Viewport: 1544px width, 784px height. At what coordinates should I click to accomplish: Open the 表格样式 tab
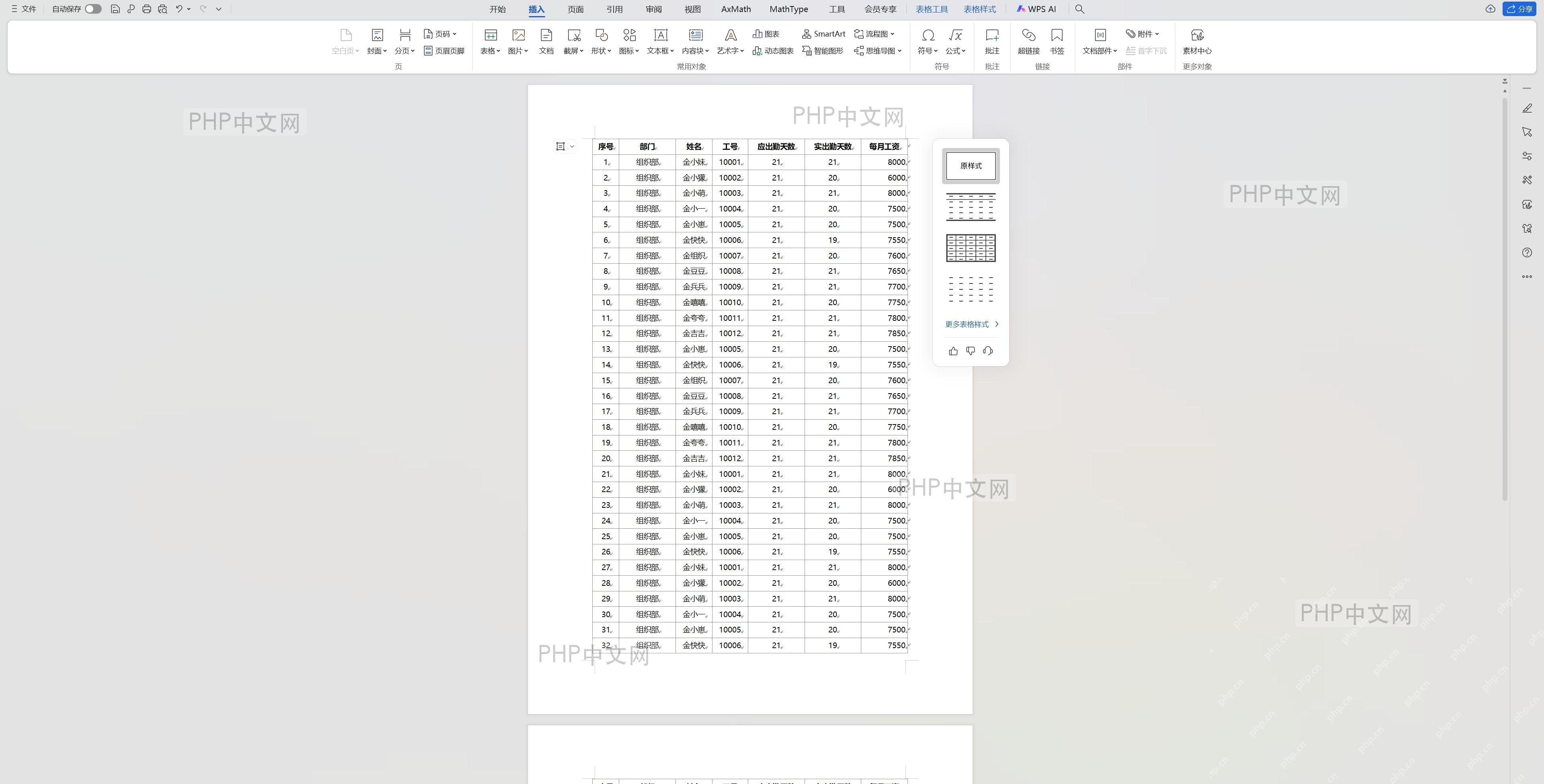click(x=979, y=9)
